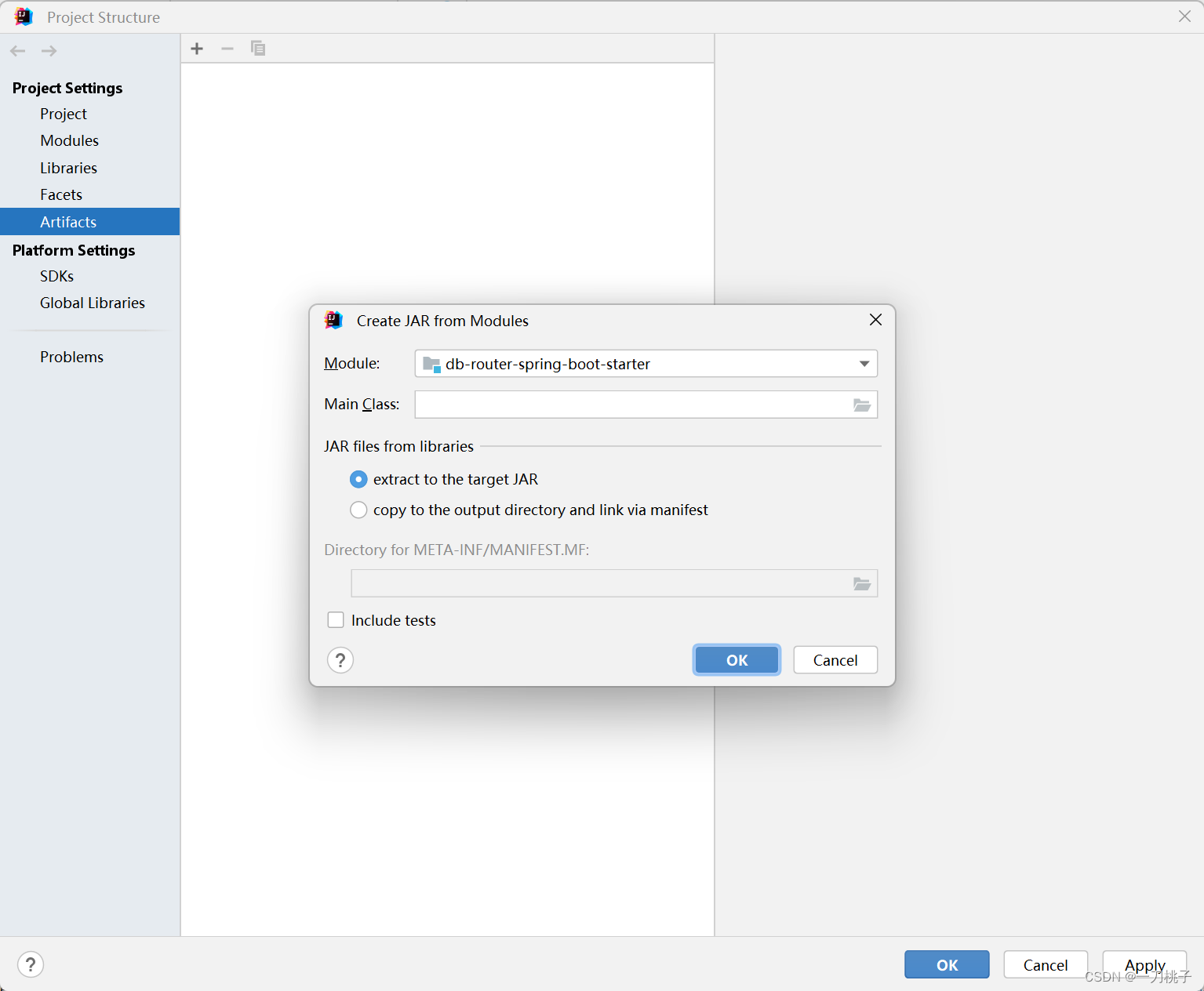
Task: Select the Problems section
Action: coord(71,357)
